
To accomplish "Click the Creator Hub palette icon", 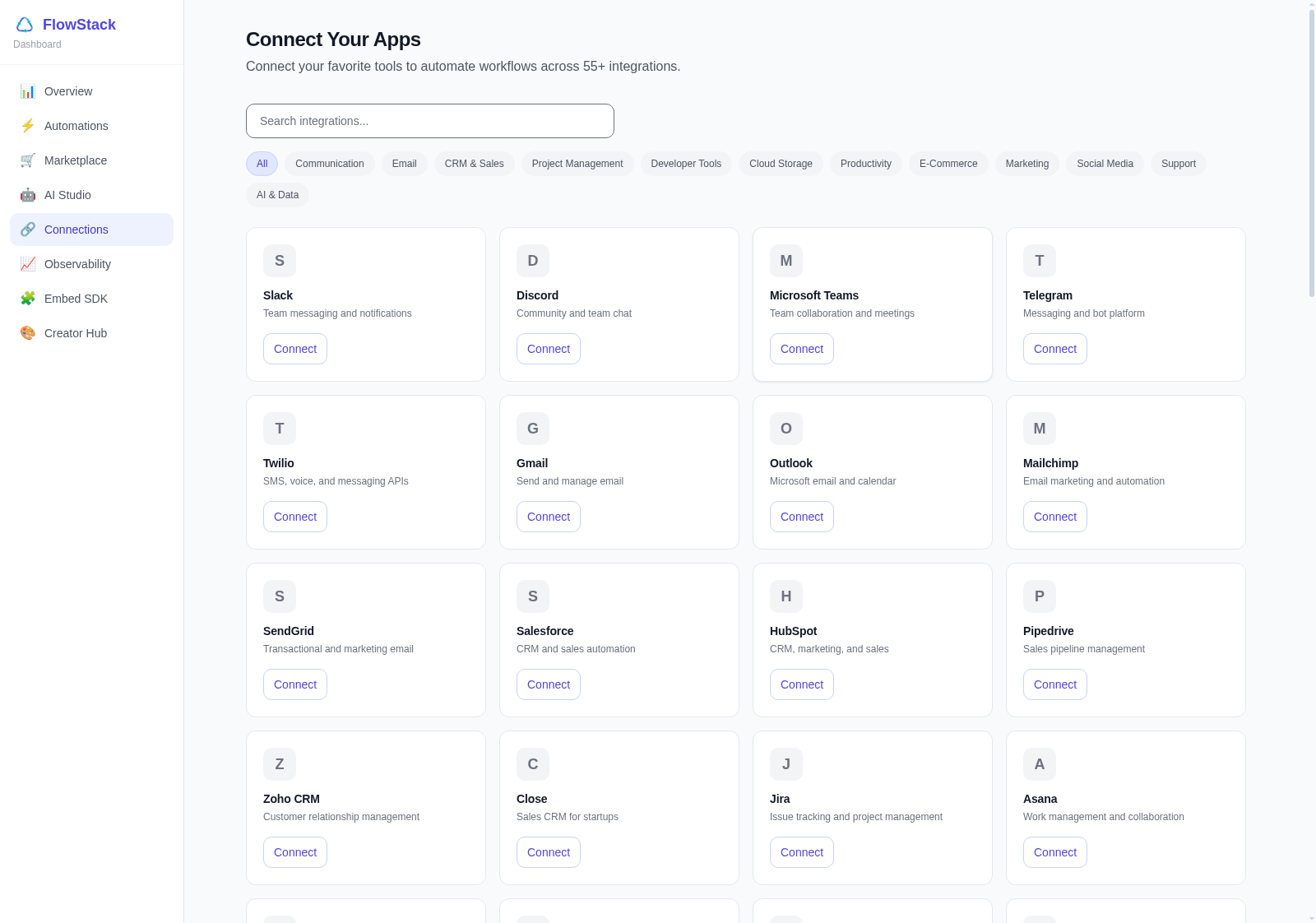I will tap(28, 333).
